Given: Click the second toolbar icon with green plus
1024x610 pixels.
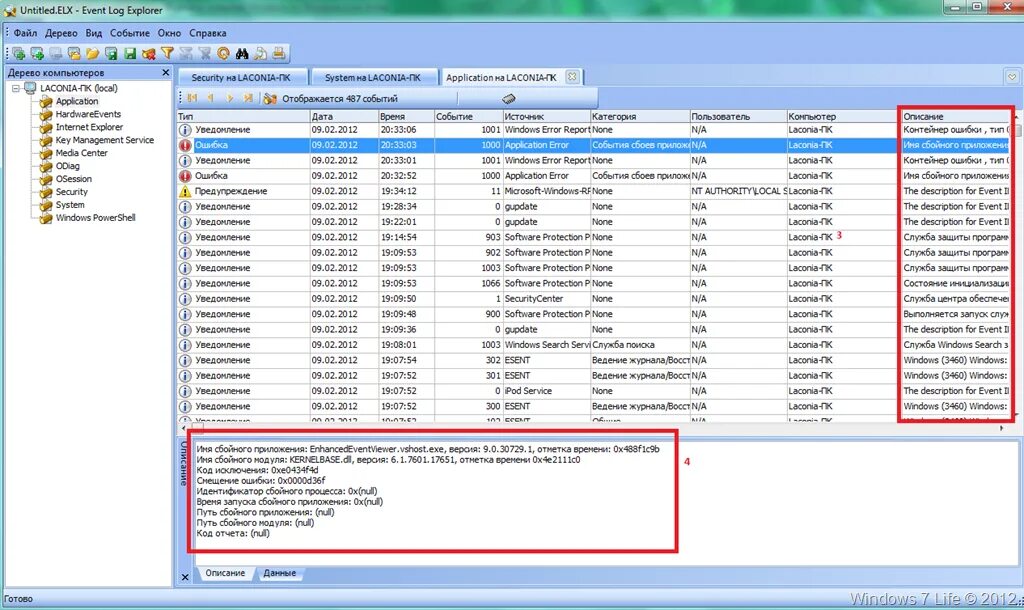Looking at the screenshot, I should (x=37, y=54).
